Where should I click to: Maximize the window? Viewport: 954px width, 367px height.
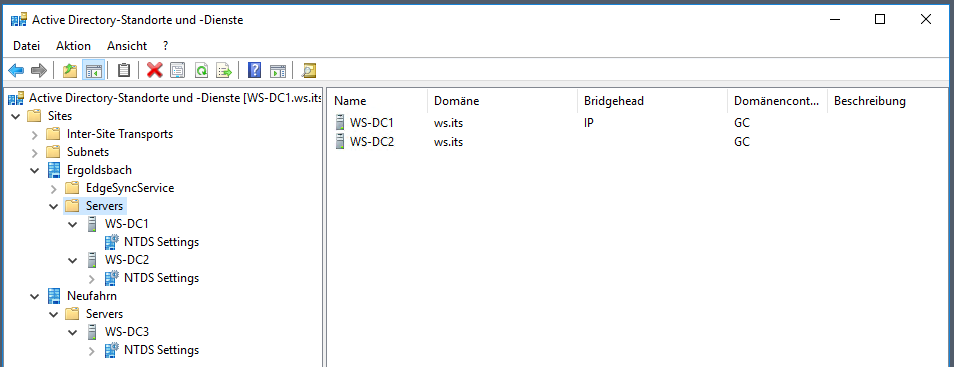coord(880,19)
